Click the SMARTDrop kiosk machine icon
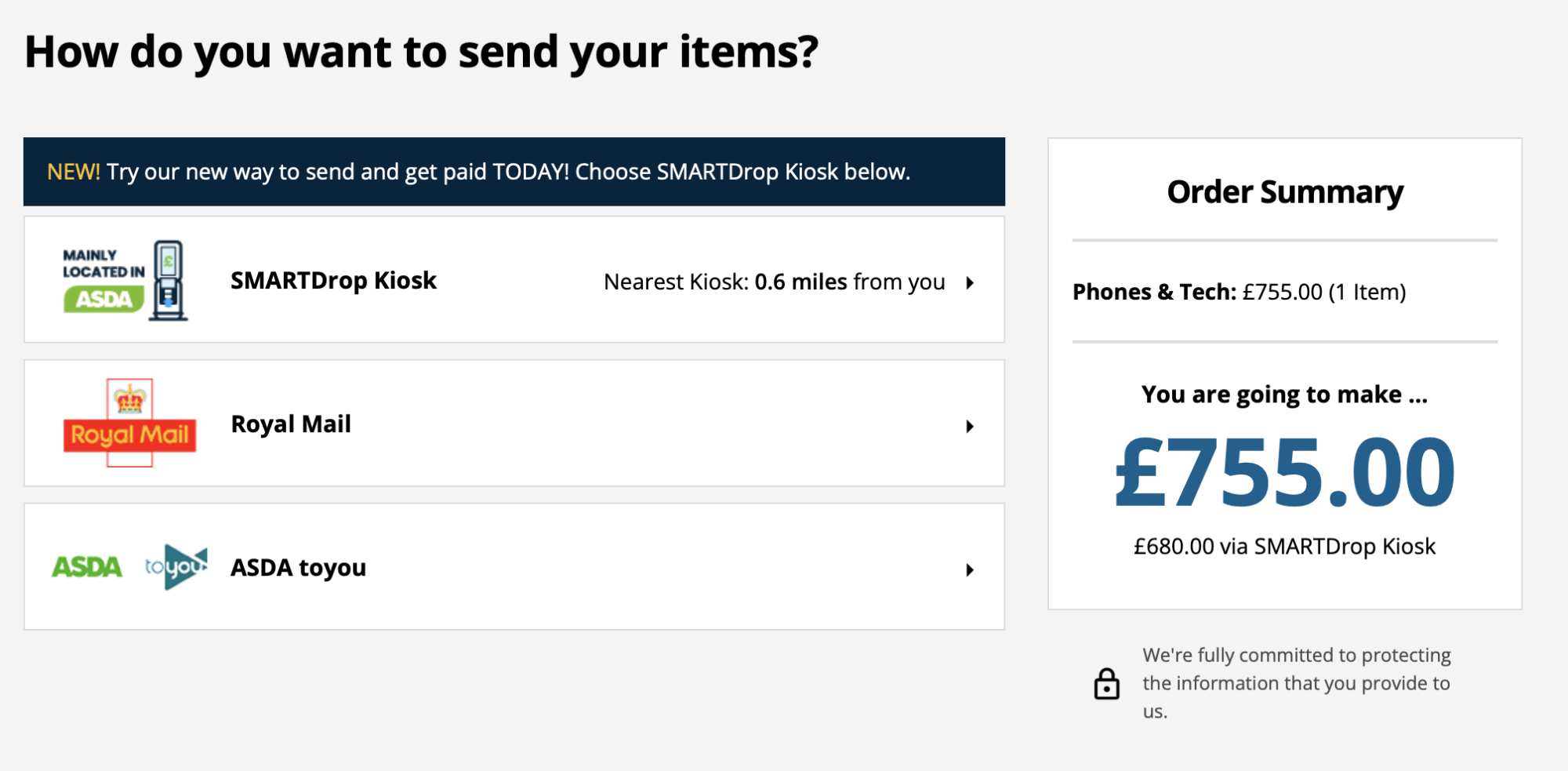This screenshot has height=771, width=1568. tap(169, 280)
